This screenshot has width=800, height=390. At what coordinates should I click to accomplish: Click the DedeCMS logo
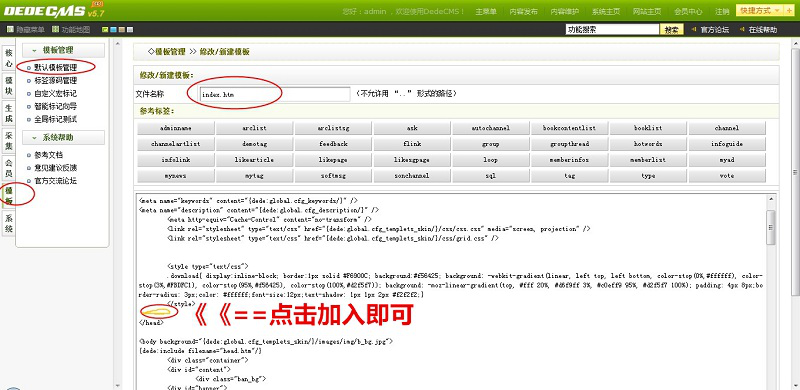[52, 10]
